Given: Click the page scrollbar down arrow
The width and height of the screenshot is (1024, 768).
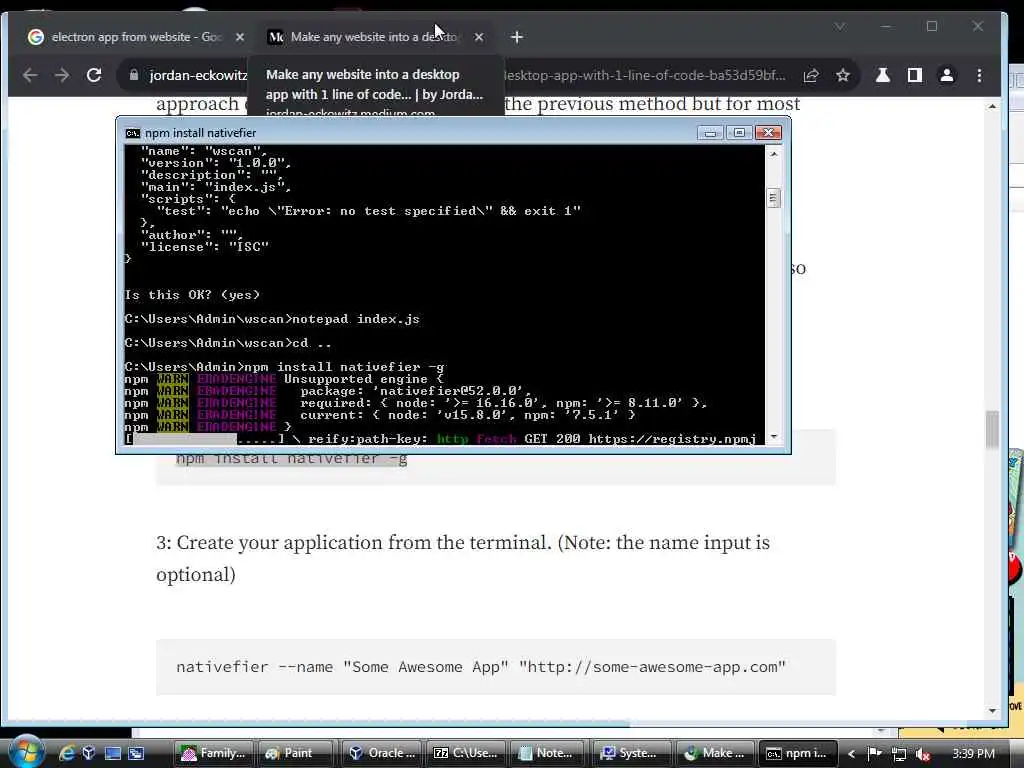Looking at the screenshot, I should coord(993,711).
